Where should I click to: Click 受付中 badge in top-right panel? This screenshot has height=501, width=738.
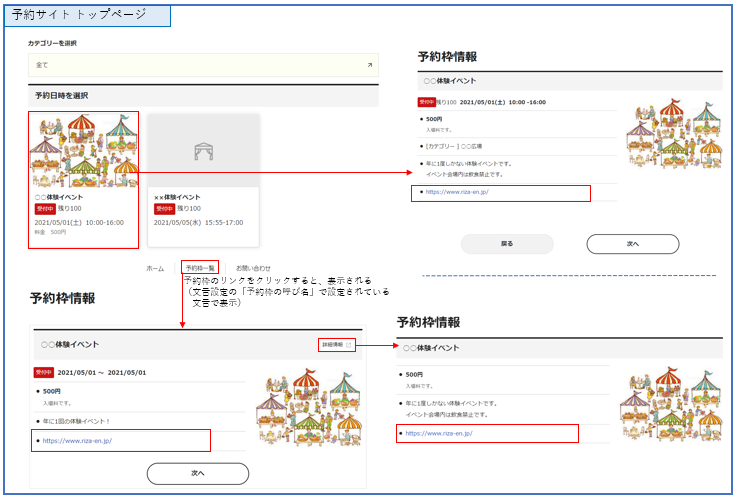[426, 102]
